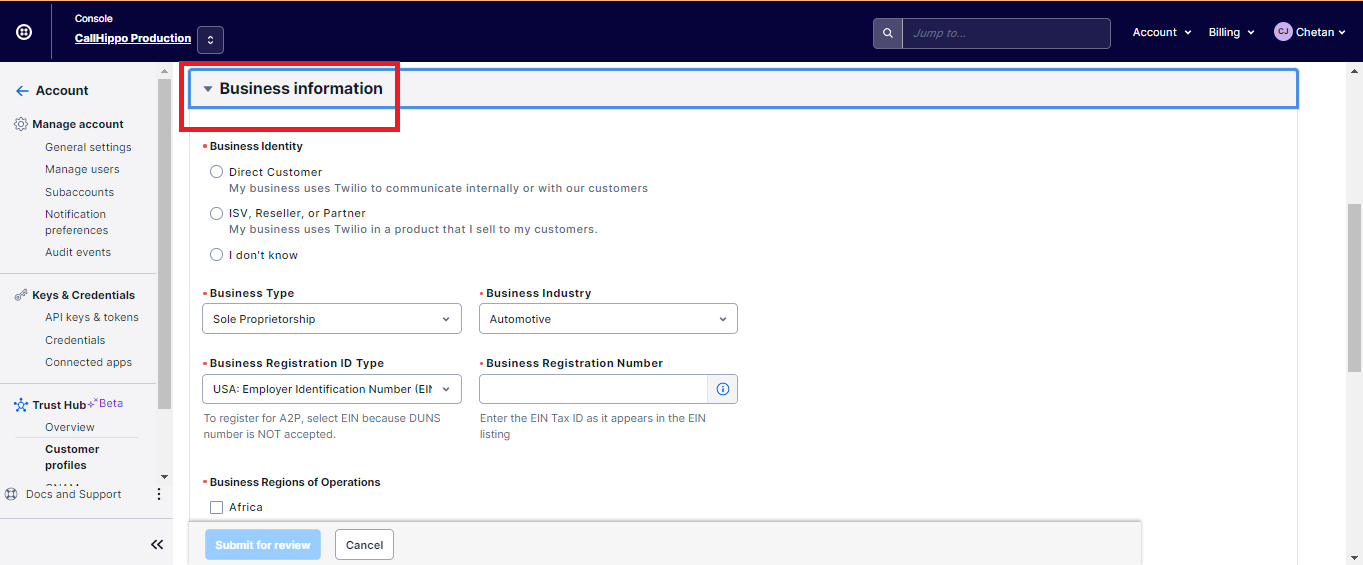Open Subaccounts in sidebar
The width and height of the screenshot is (1363, 565).
coord(79,192)
